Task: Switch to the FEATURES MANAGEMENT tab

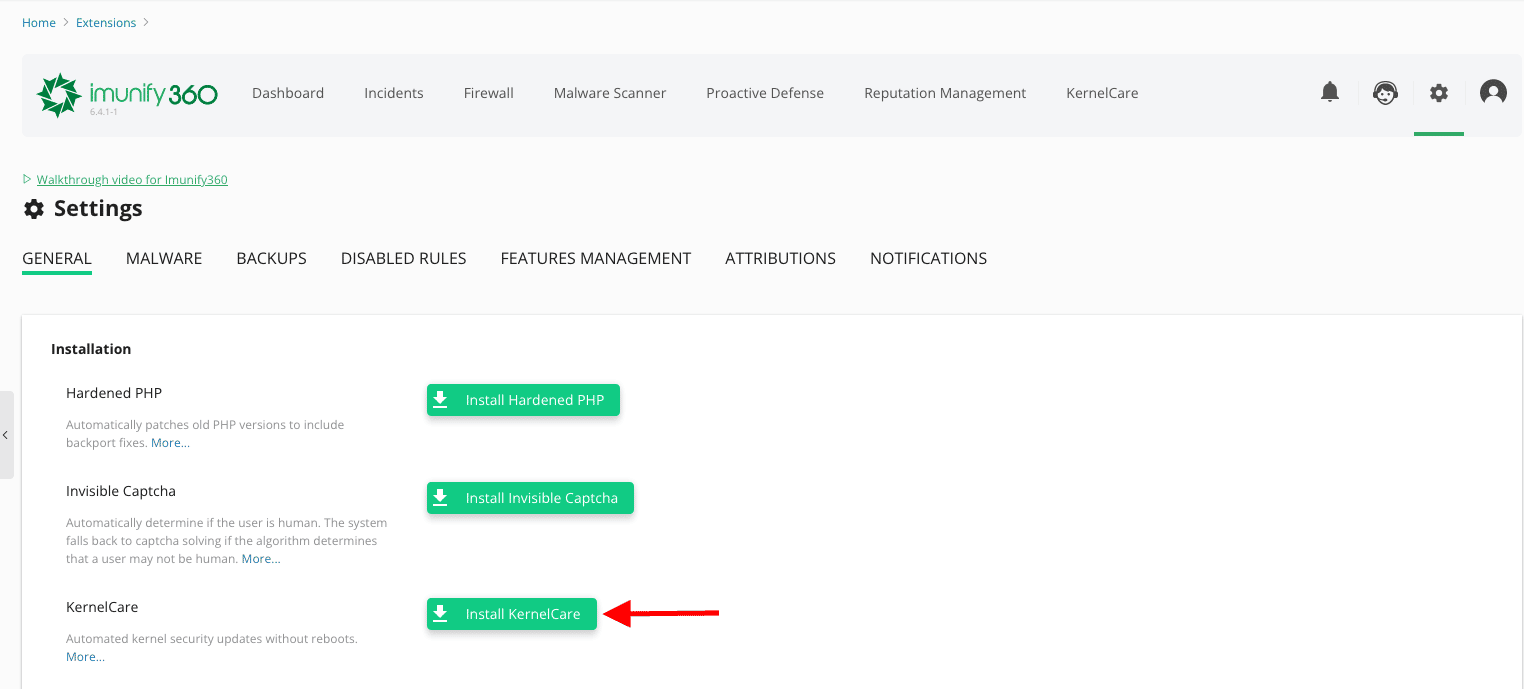Action: [x=596, y=258]
